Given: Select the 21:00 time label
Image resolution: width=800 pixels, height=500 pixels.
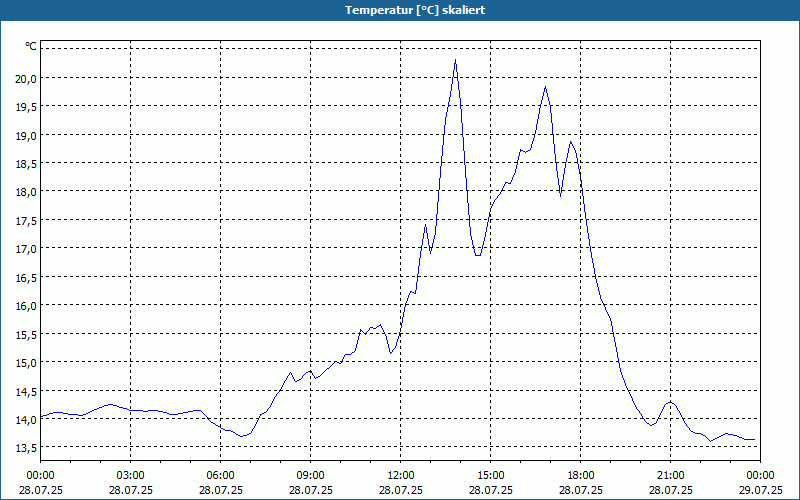Looking at the screenshot, I should tap(670, 476).
